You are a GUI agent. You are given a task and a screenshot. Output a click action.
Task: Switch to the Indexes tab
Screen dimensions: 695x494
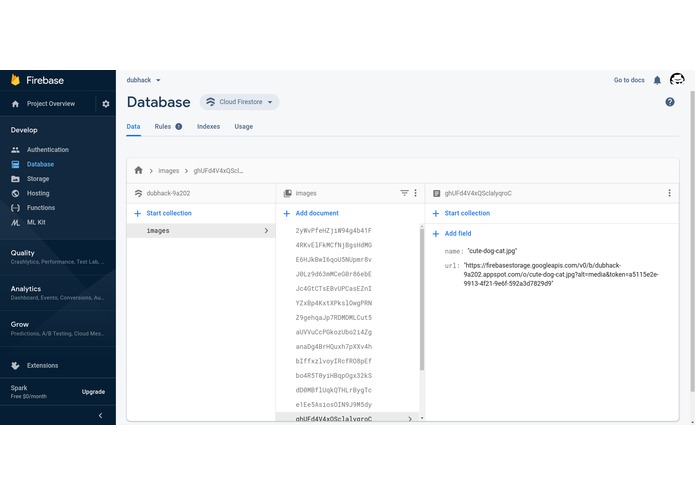(208, 127)
